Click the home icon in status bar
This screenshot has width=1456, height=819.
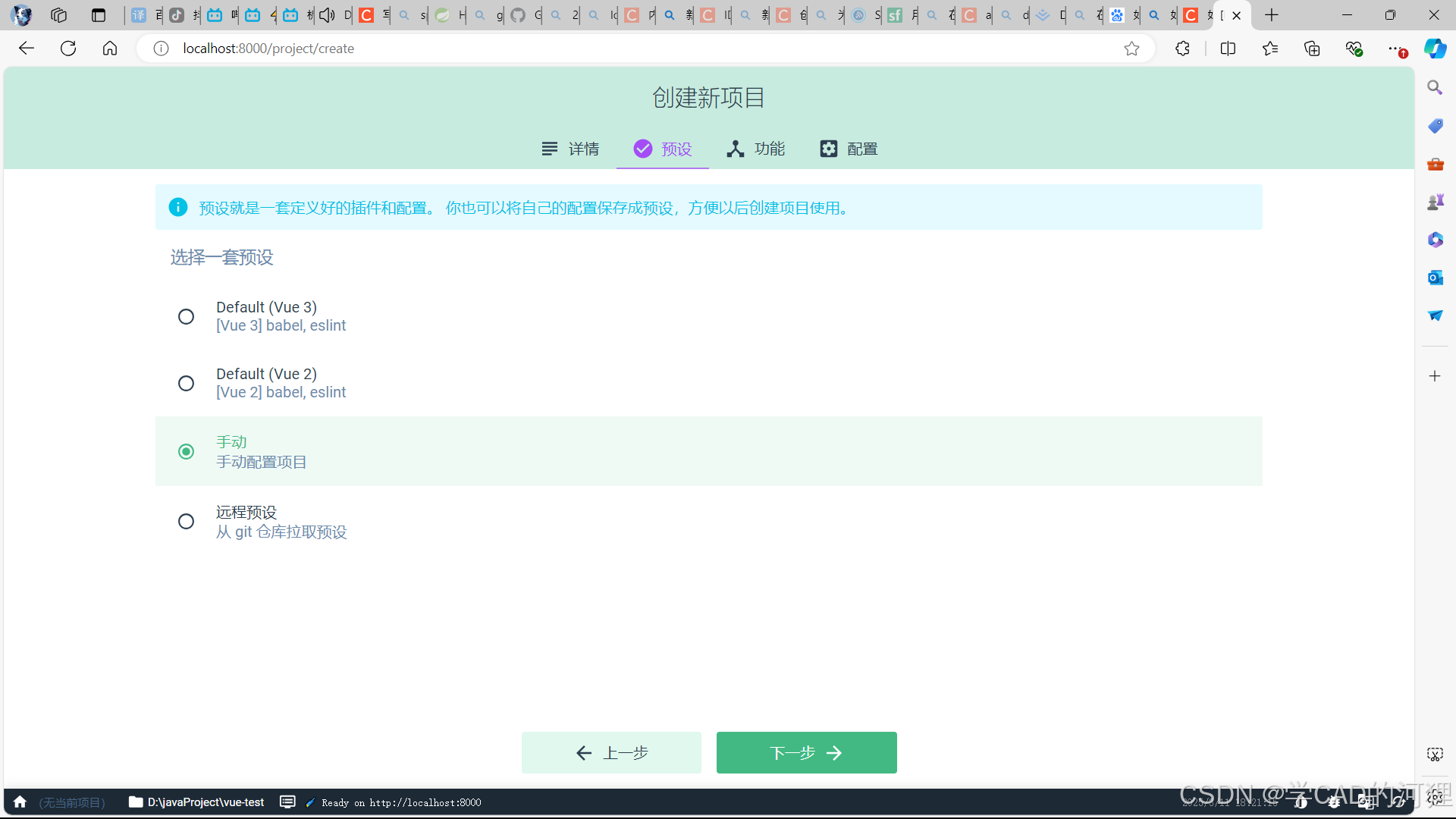[x=20, y=802]
